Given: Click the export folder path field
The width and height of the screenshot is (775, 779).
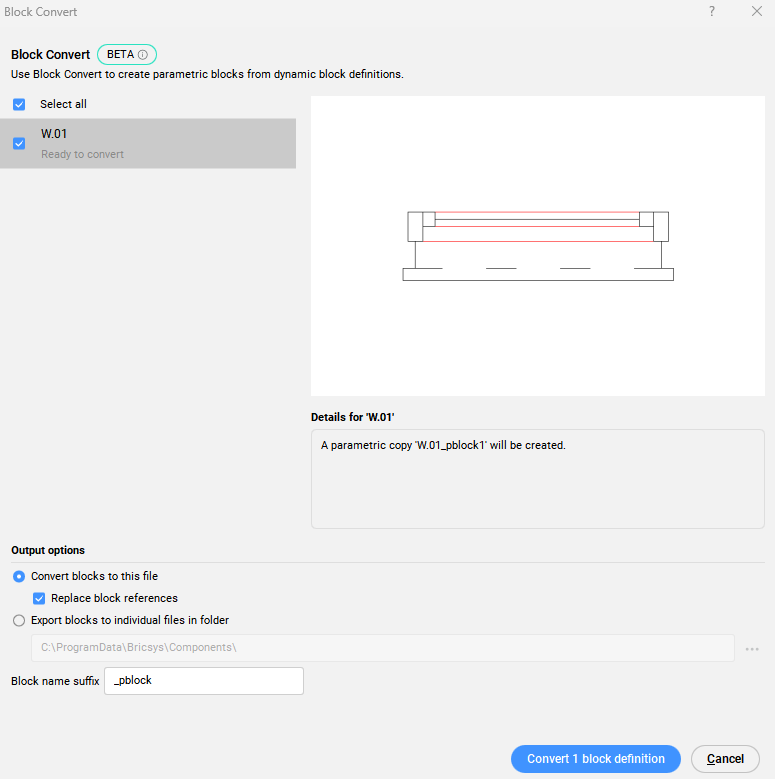Looking at the screenshot, I should [x=383, y=648].
